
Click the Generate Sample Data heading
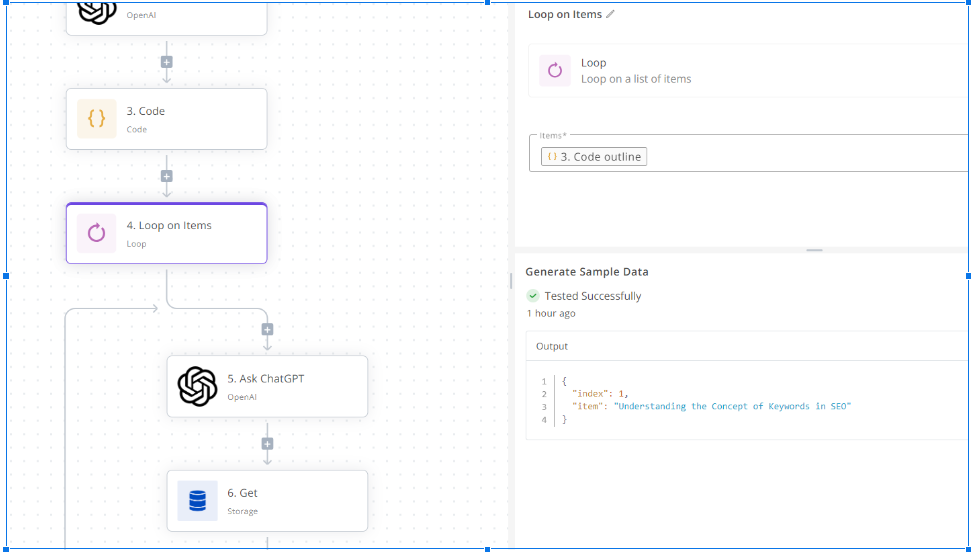(x=587, y=271)
